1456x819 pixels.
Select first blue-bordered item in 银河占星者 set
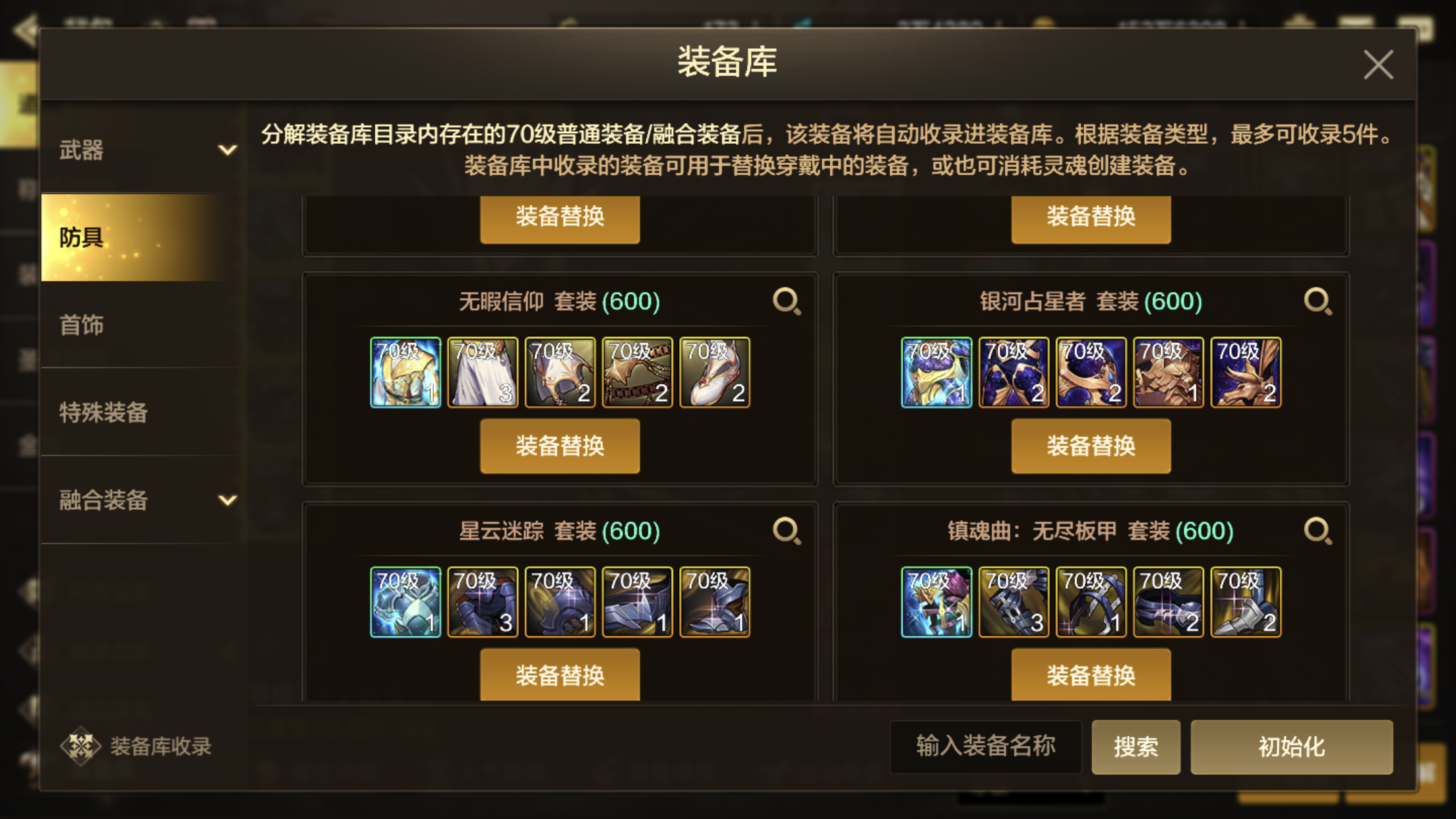(936, 373)
